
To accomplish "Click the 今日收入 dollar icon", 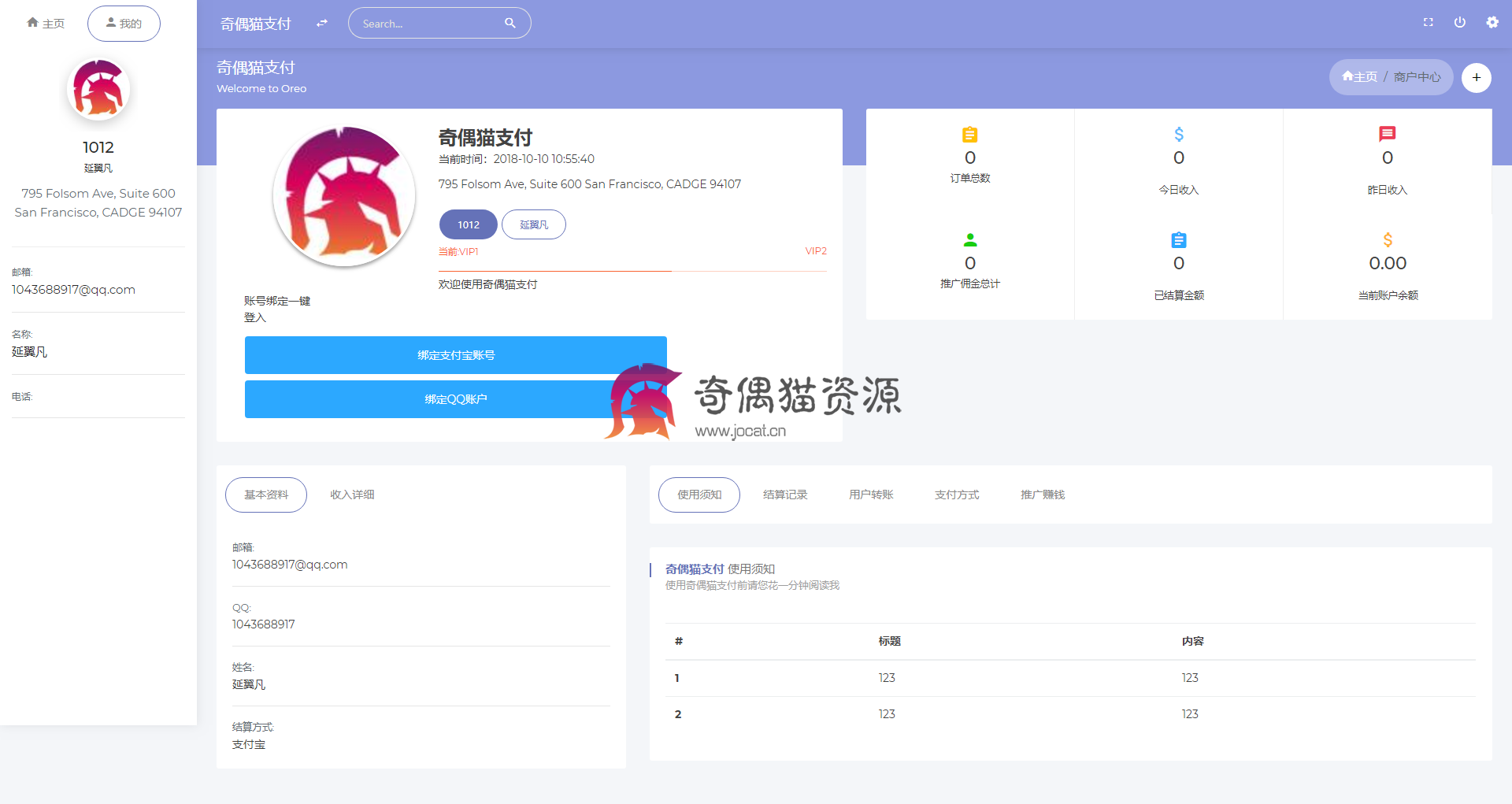I will click(x=1179, y=135).
